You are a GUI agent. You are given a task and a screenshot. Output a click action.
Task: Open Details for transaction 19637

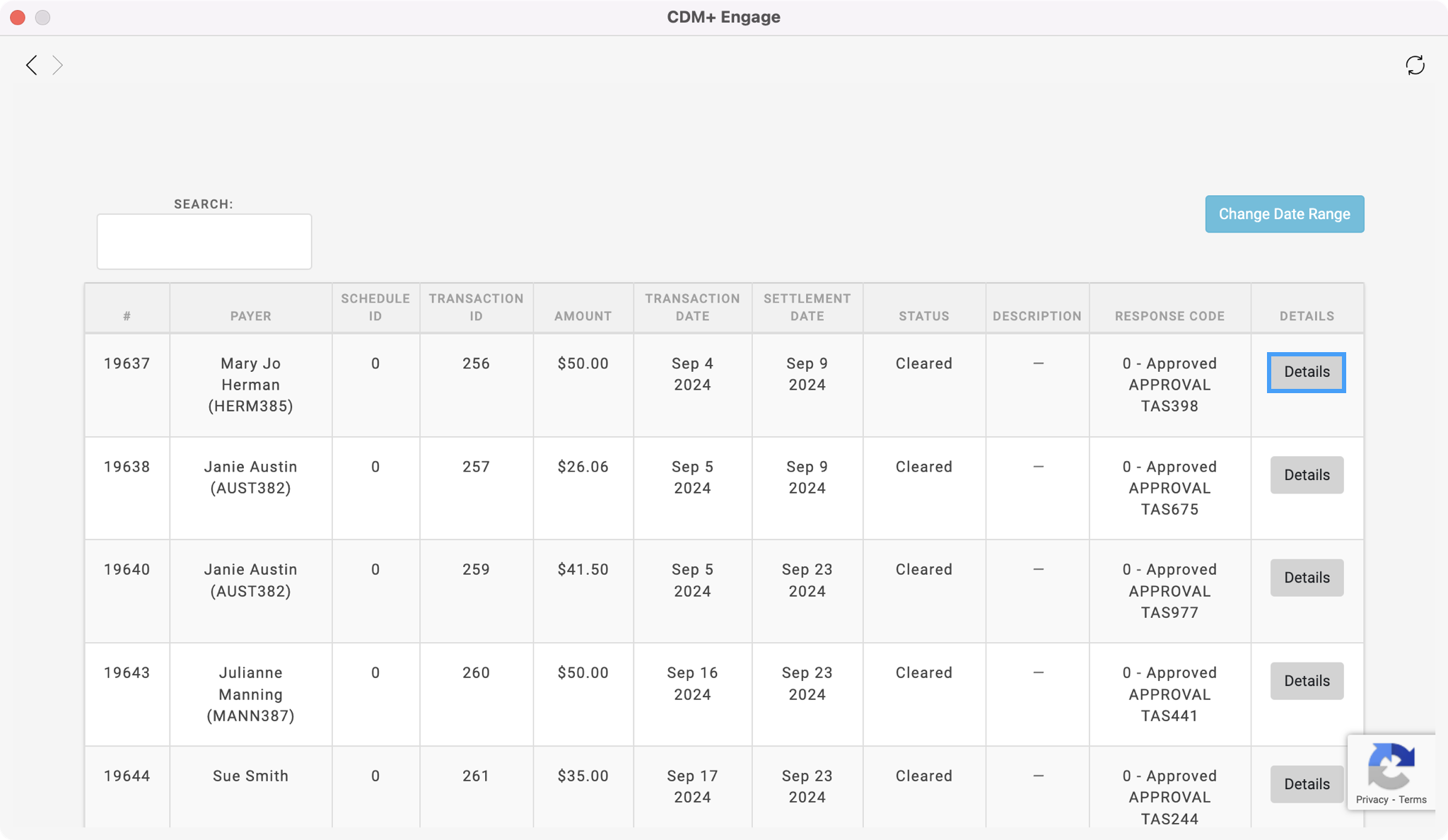click(x=1306, y=372)
